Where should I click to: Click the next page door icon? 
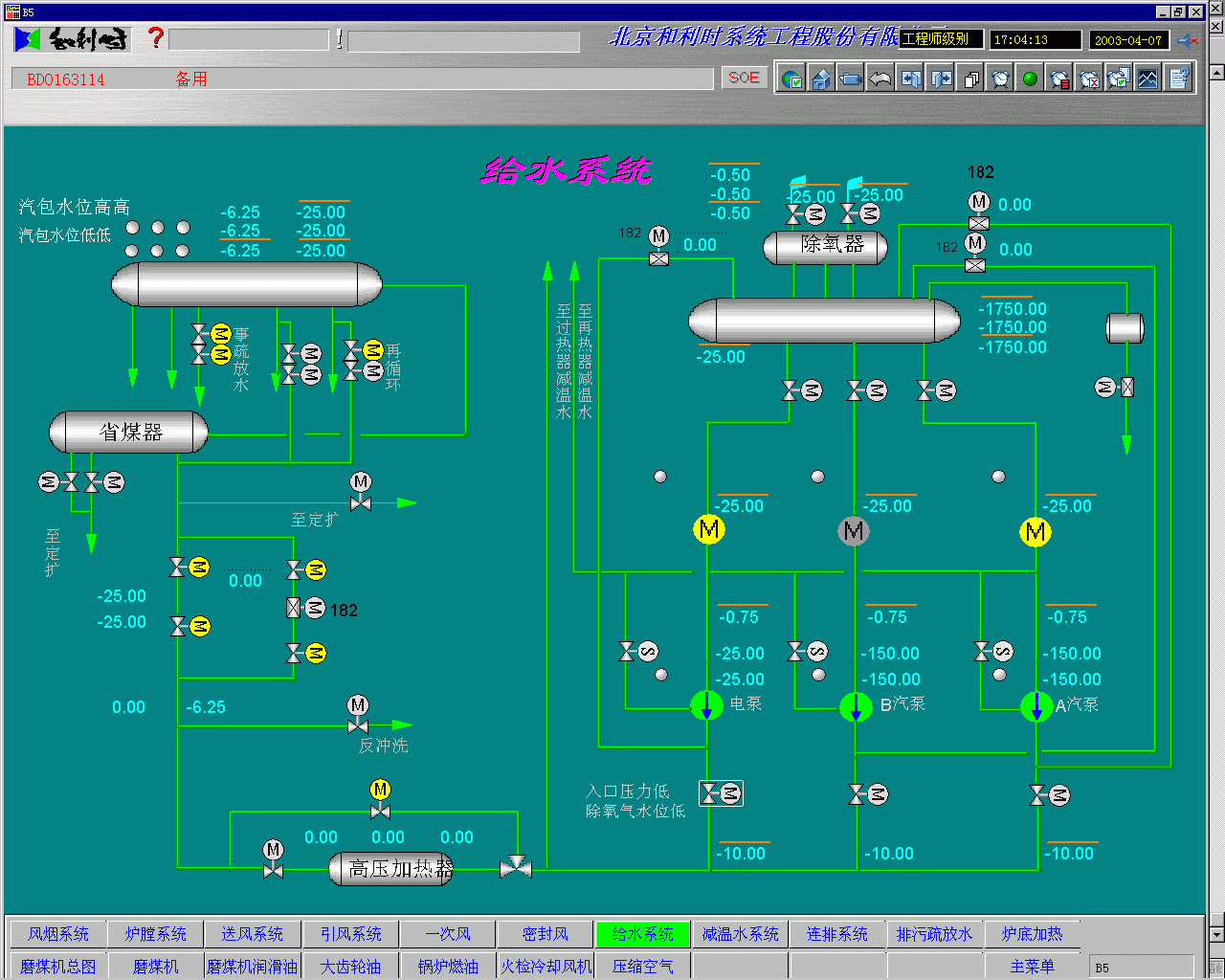click(941, 79)
